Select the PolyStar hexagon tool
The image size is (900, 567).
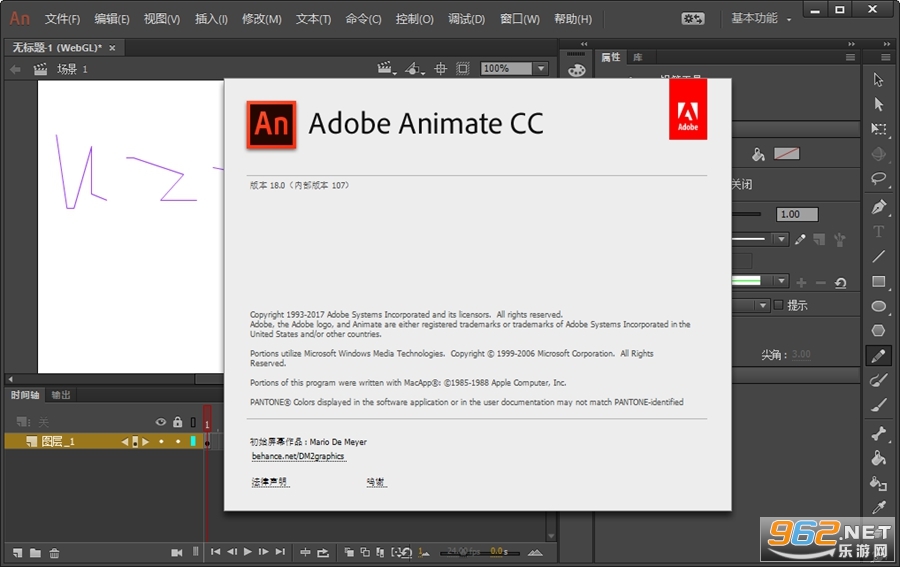(x=878, y=331)
